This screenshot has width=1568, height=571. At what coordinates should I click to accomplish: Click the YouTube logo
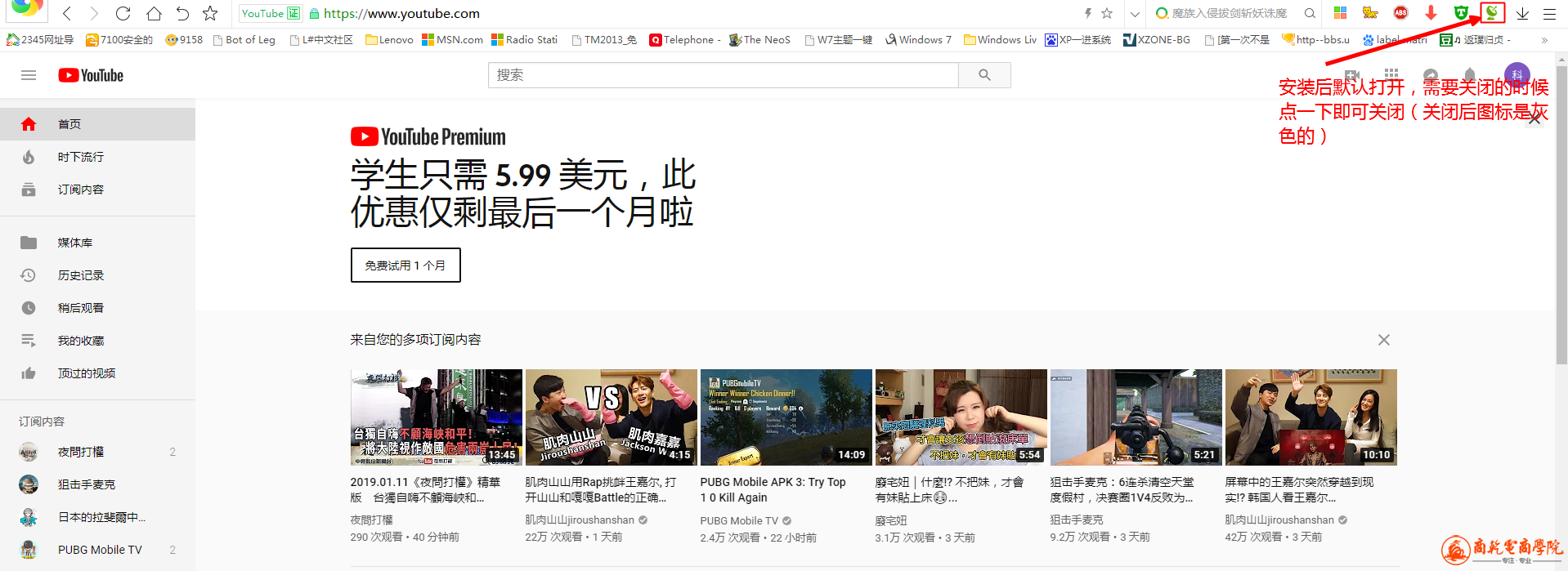91,75
